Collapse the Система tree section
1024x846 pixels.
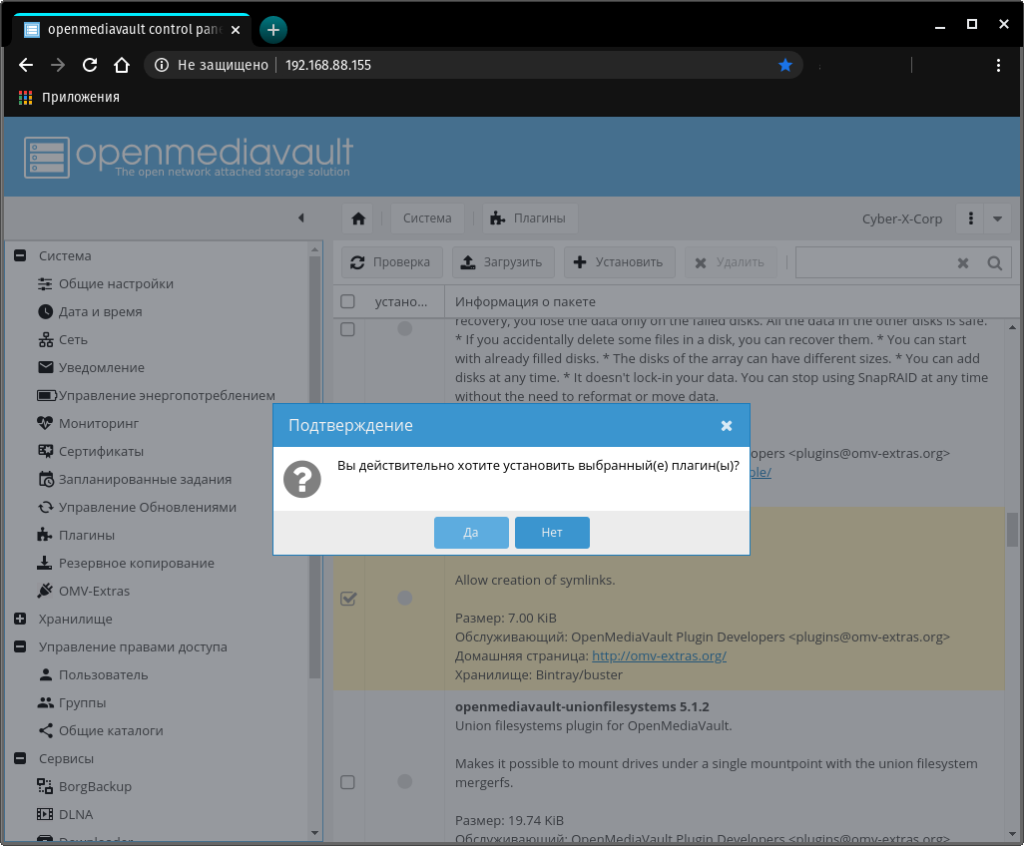click(20, 256)
